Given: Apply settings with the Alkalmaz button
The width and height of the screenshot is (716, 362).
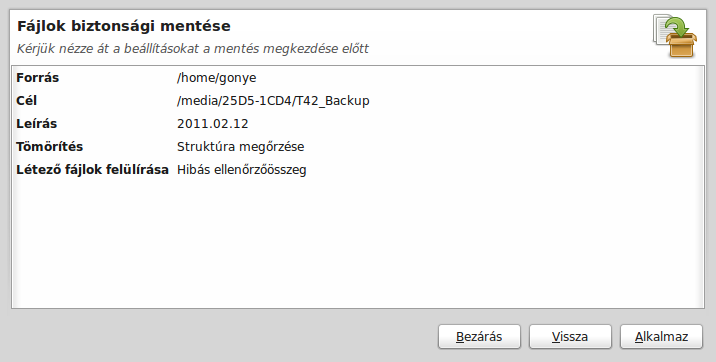Looking at the screenshot, I should coord(661,337).
